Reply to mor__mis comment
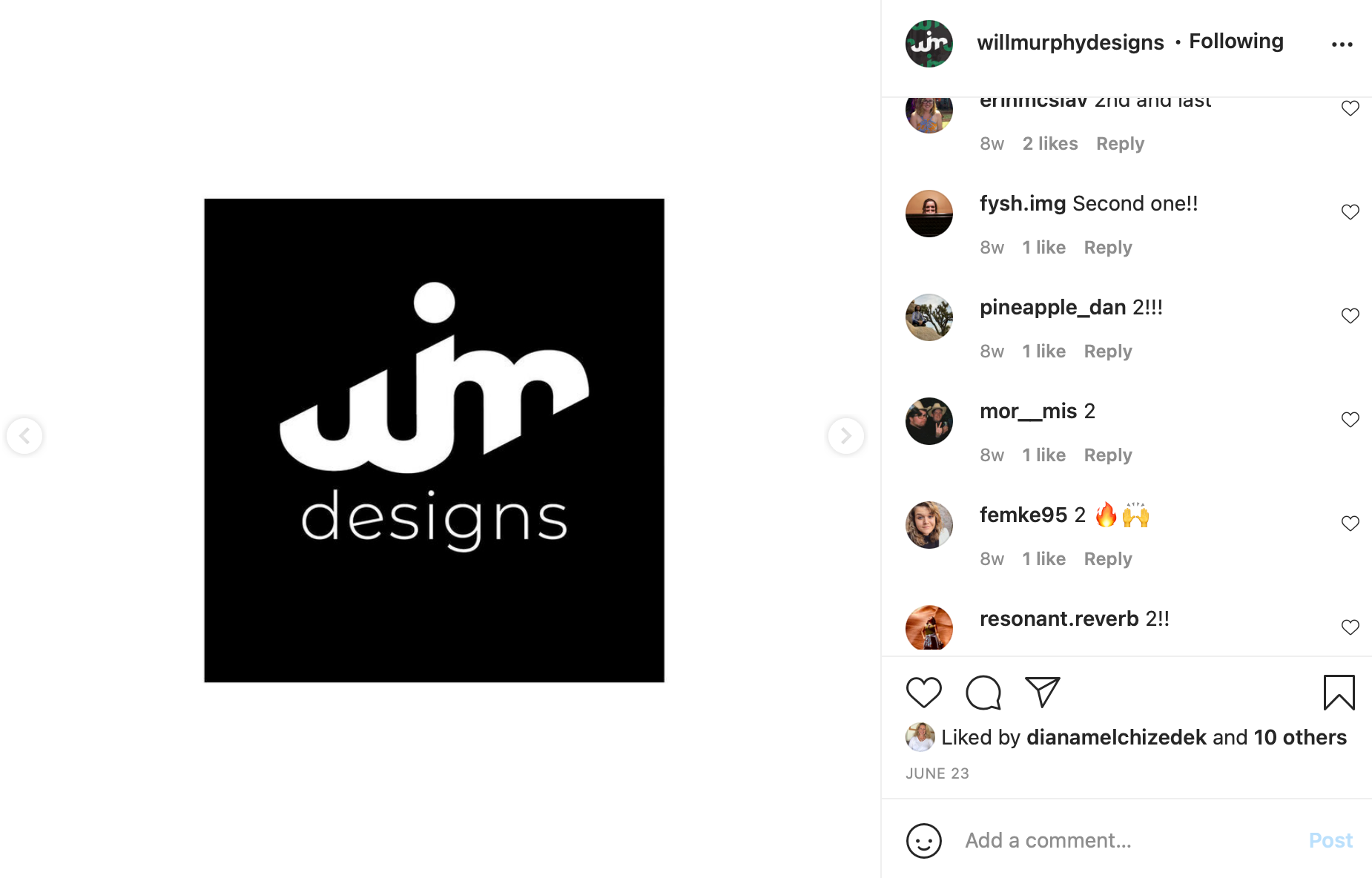Viewport: 1372px width, 878px height. 1107,455
